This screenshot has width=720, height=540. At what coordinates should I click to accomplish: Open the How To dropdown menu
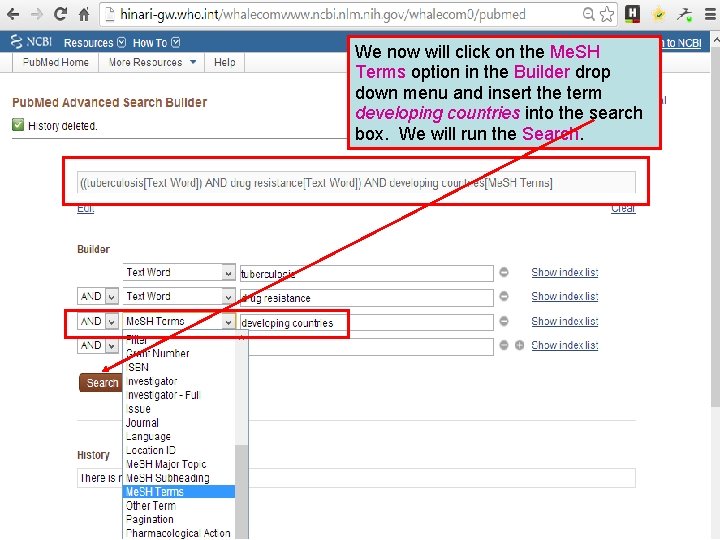pos(156,43)
